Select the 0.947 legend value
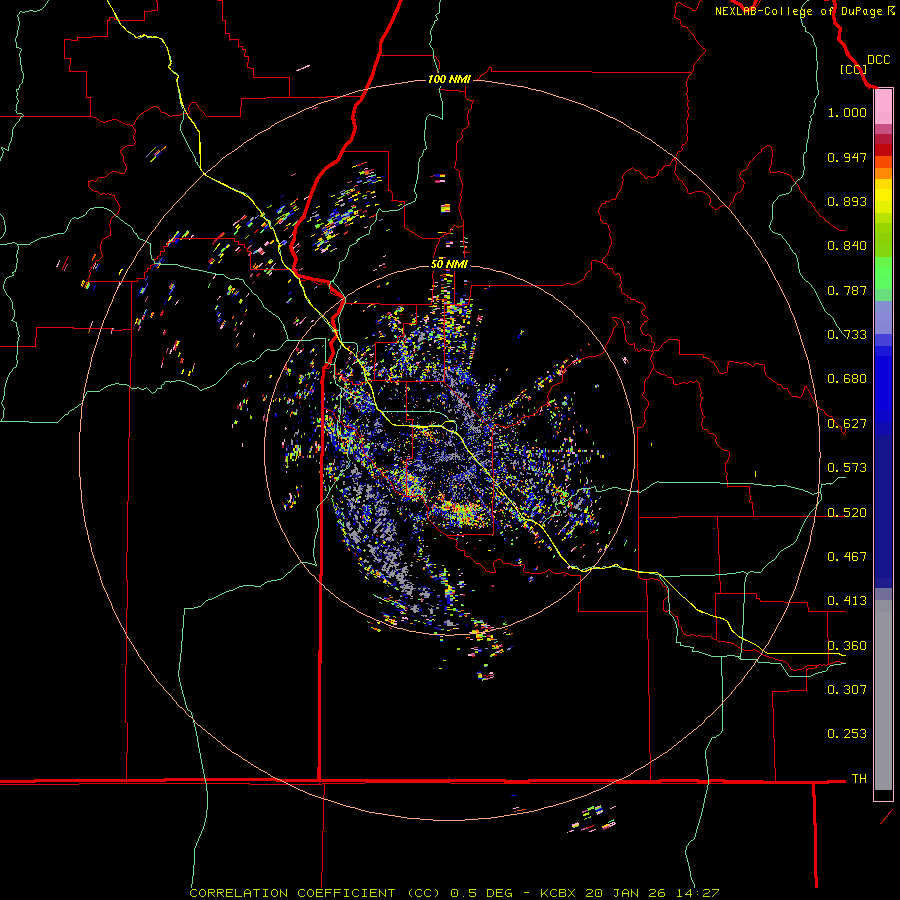 coord(847,157)
